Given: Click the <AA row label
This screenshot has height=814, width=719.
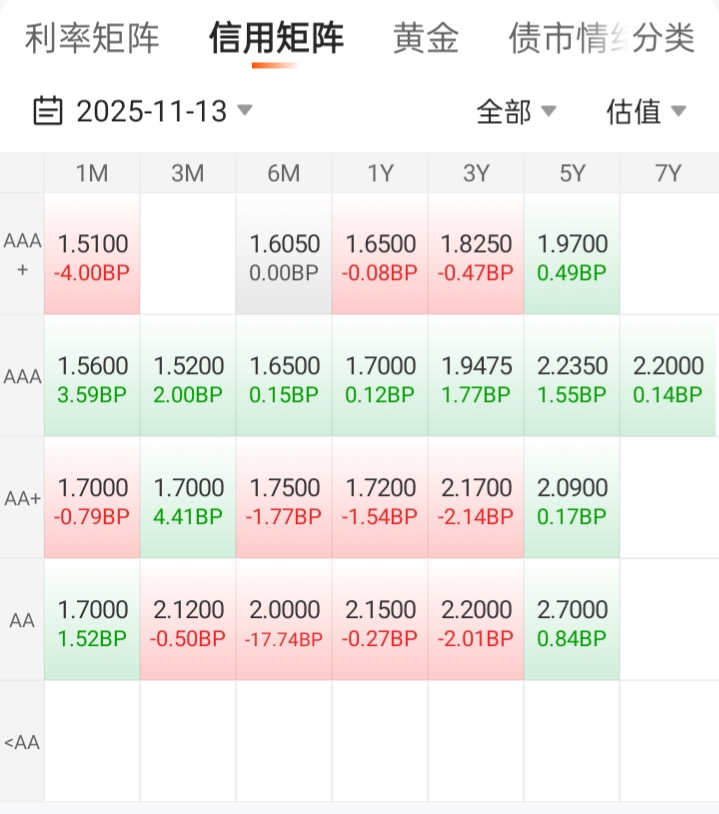Looking at the screenshot, I should [x=22, y=742].
